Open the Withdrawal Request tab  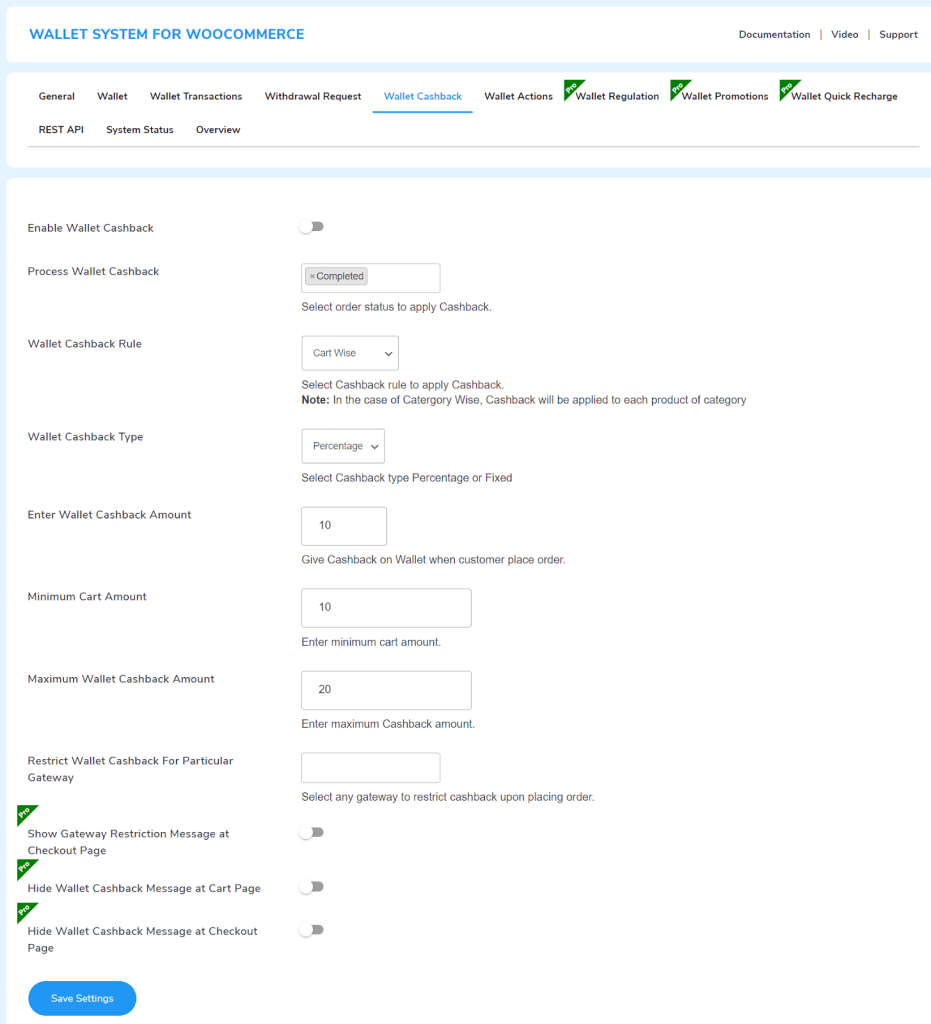[313, 96]
